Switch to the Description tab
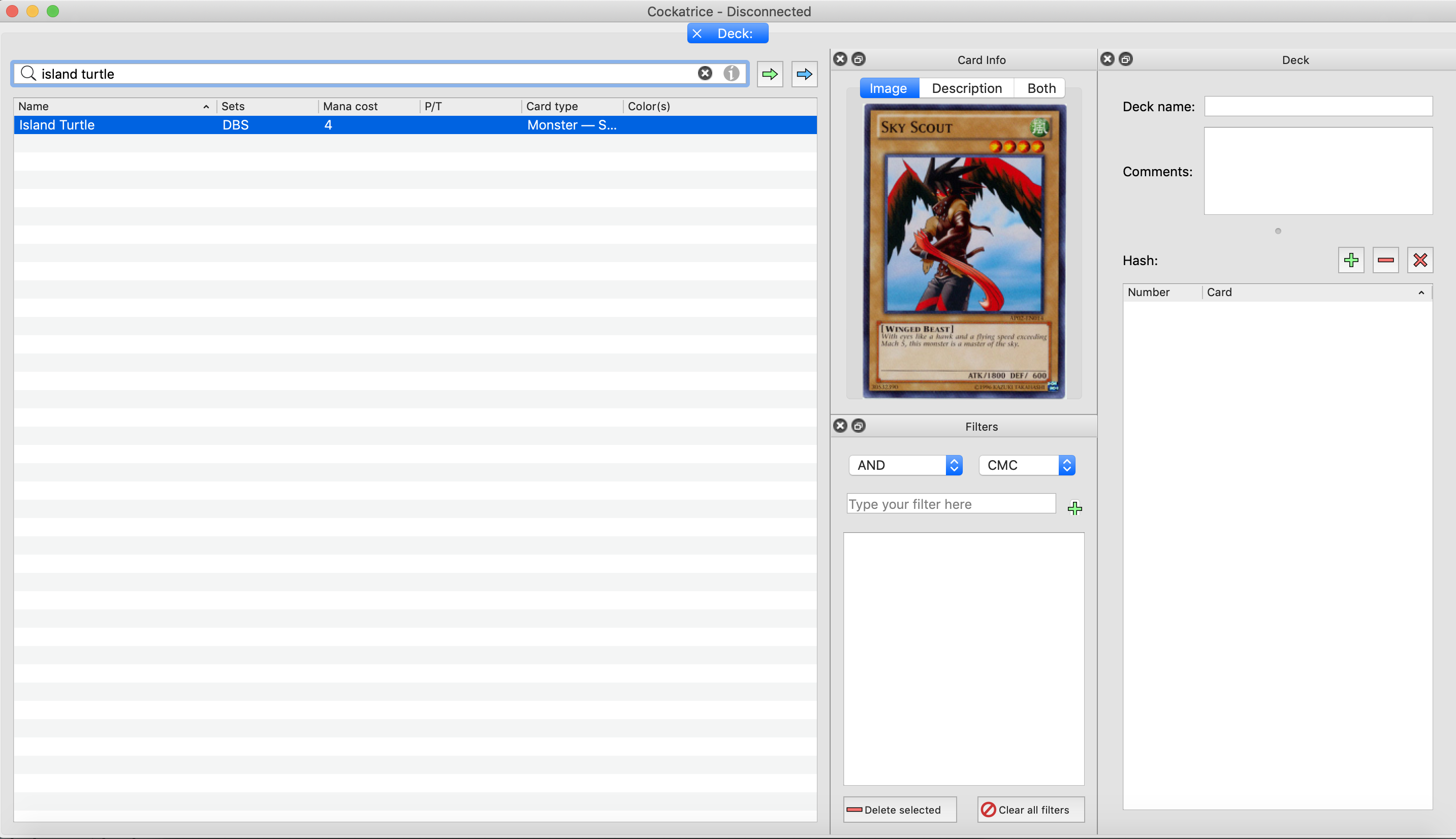This screenshot has height=839, width=1456. coord(966,87)
